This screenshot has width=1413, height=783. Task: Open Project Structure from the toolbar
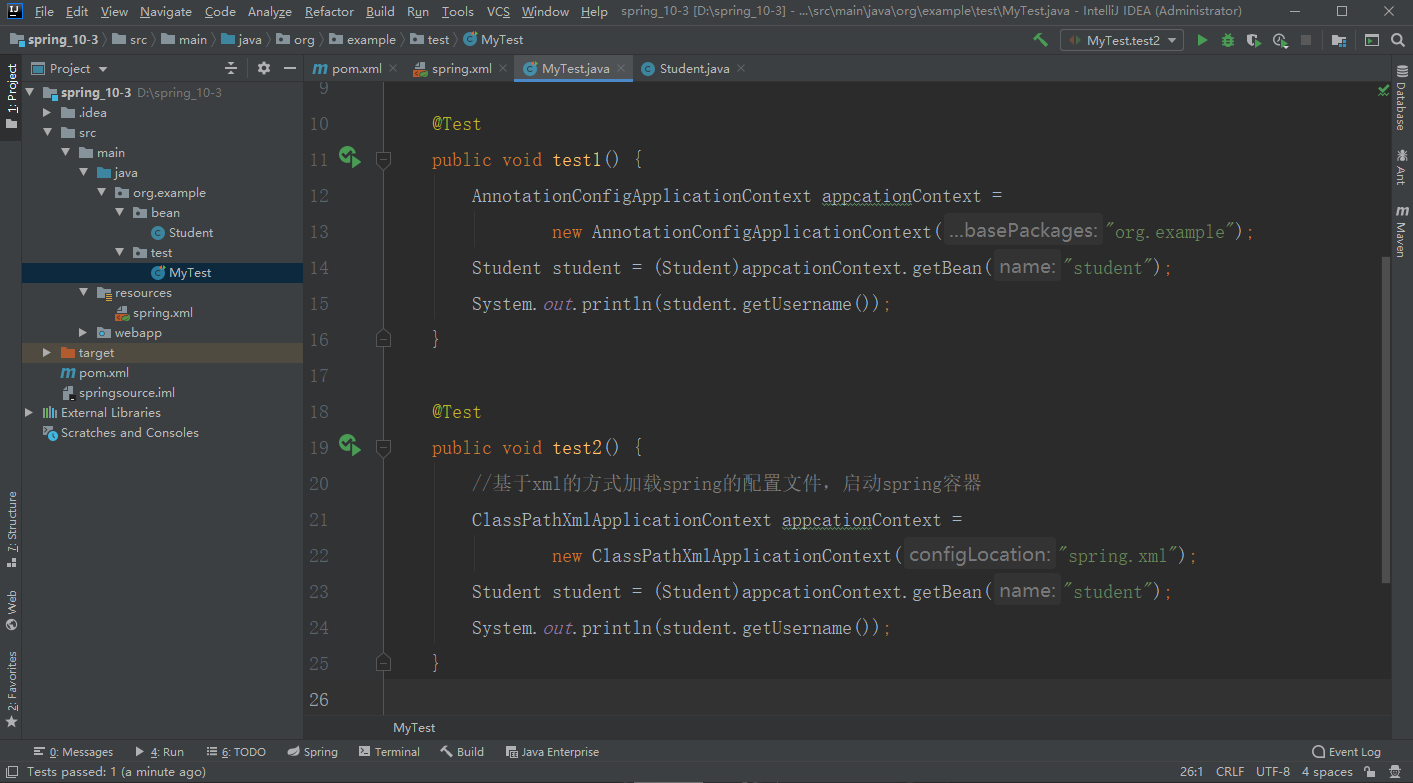click(1338, 40)
